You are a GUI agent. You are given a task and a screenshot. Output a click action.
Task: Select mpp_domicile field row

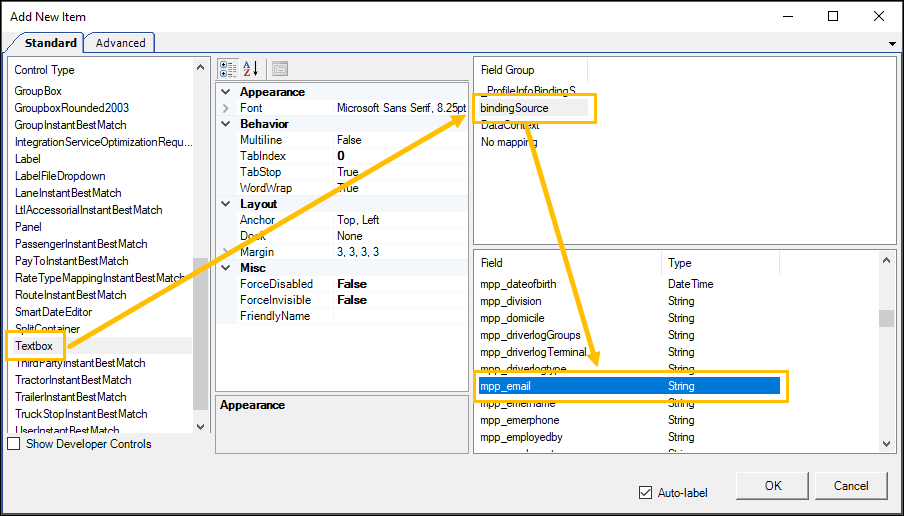click(629, 318)
